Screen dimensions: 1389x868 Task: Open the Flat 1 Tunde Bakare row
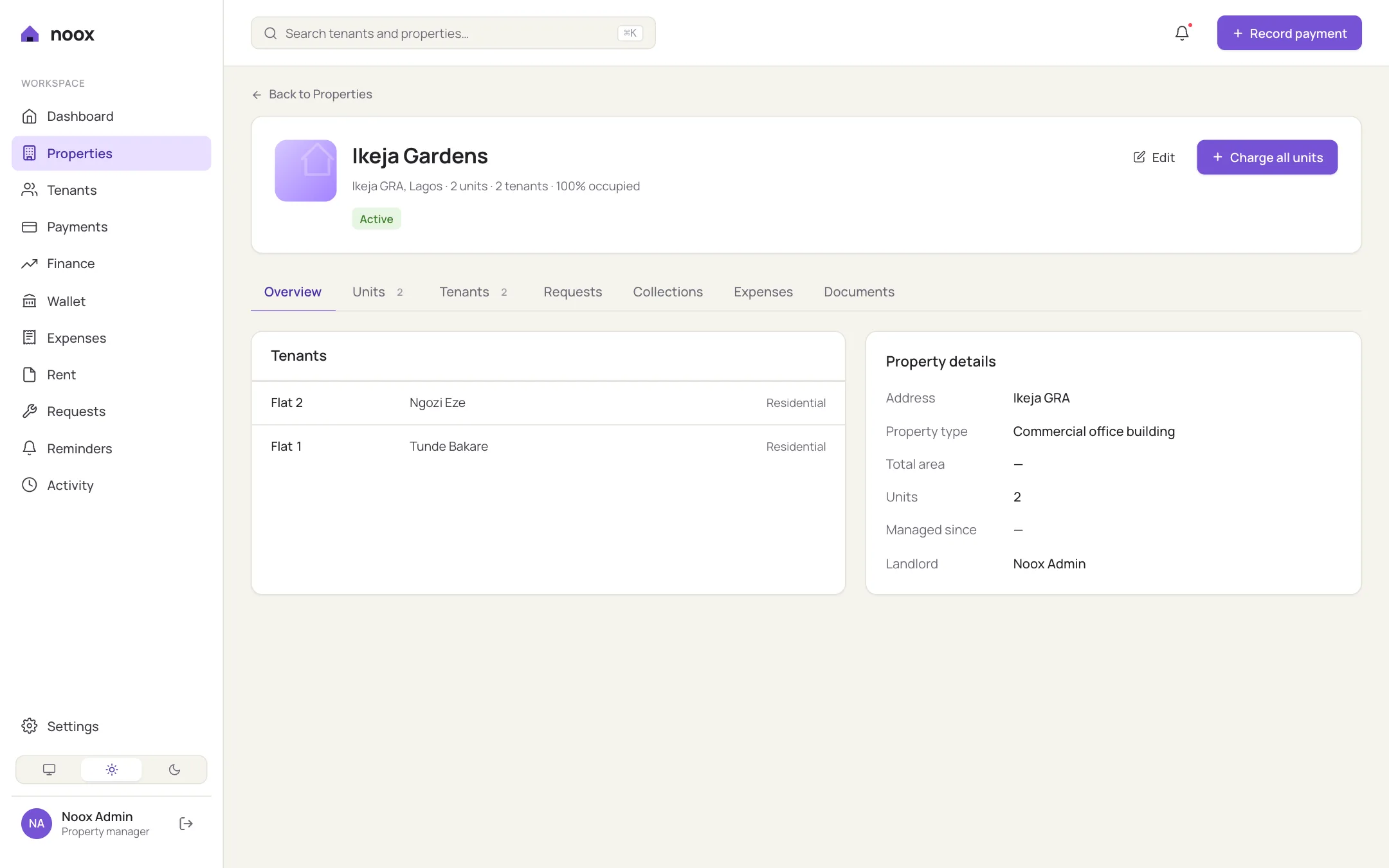548,446
